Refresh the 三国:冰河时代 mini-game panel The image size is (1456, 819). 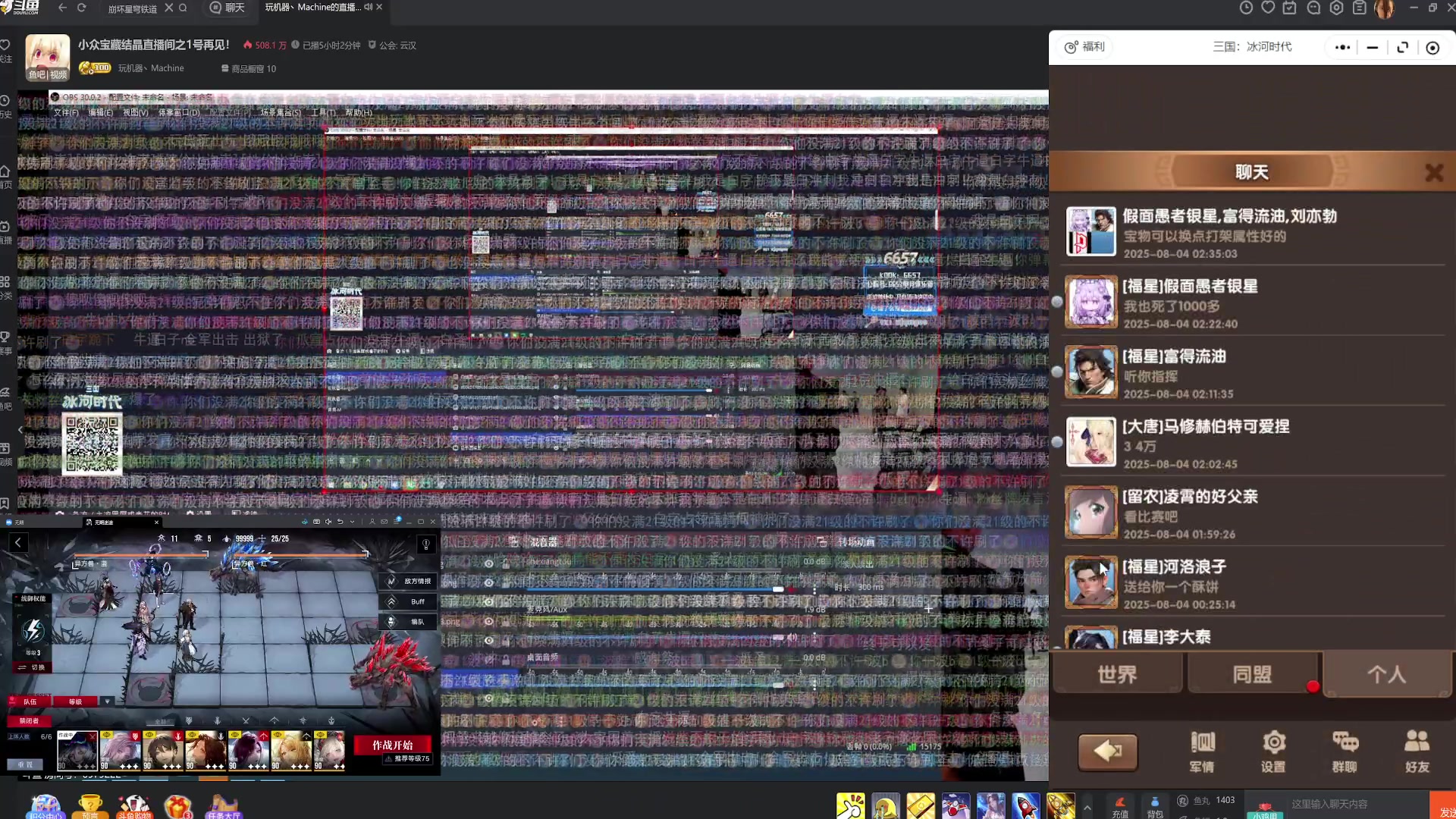(x=1402, y=47)
